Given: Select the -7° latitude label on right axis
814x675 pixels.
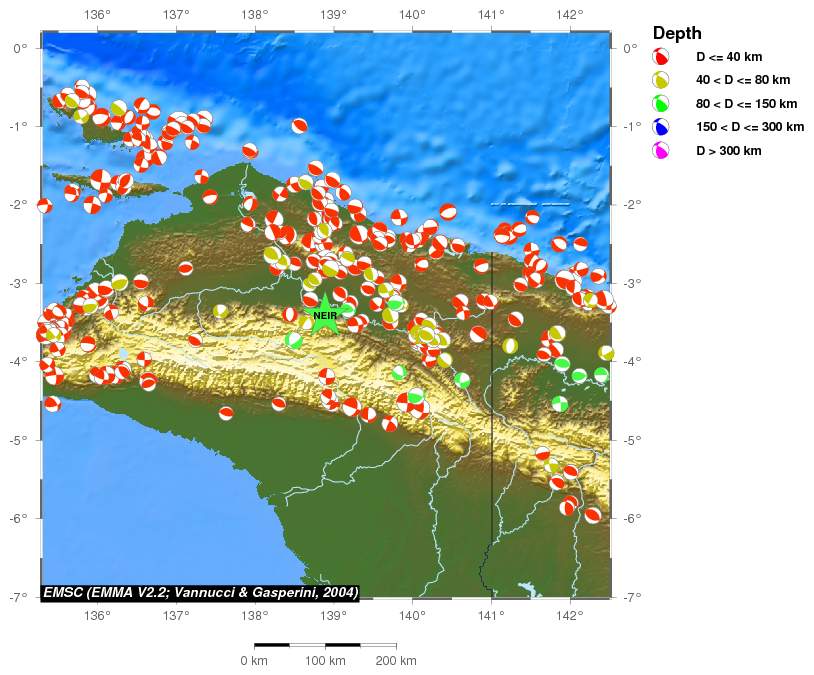Looking at the screenshot, I should (x=634, y=597).
